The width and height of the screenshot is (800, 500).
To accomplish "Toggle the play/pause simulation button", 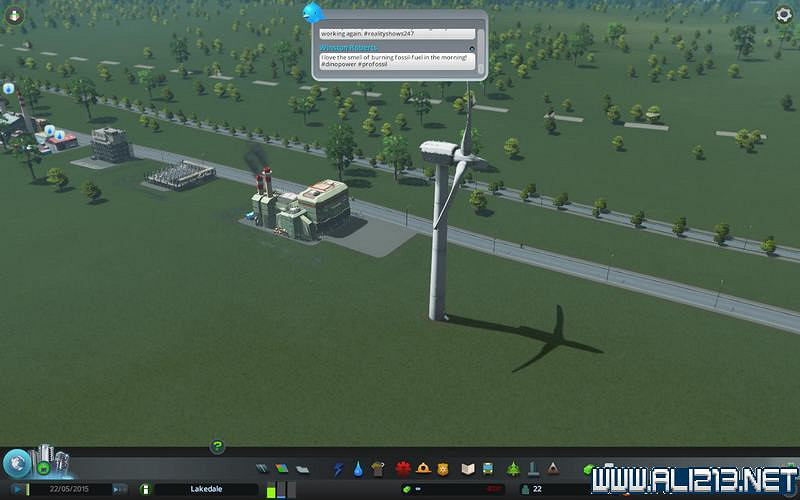I will point(17,489).
